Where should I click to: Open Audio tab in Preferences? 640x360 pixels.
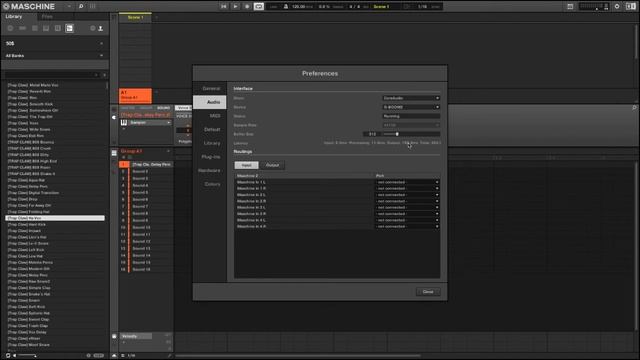tap(210, 102)
